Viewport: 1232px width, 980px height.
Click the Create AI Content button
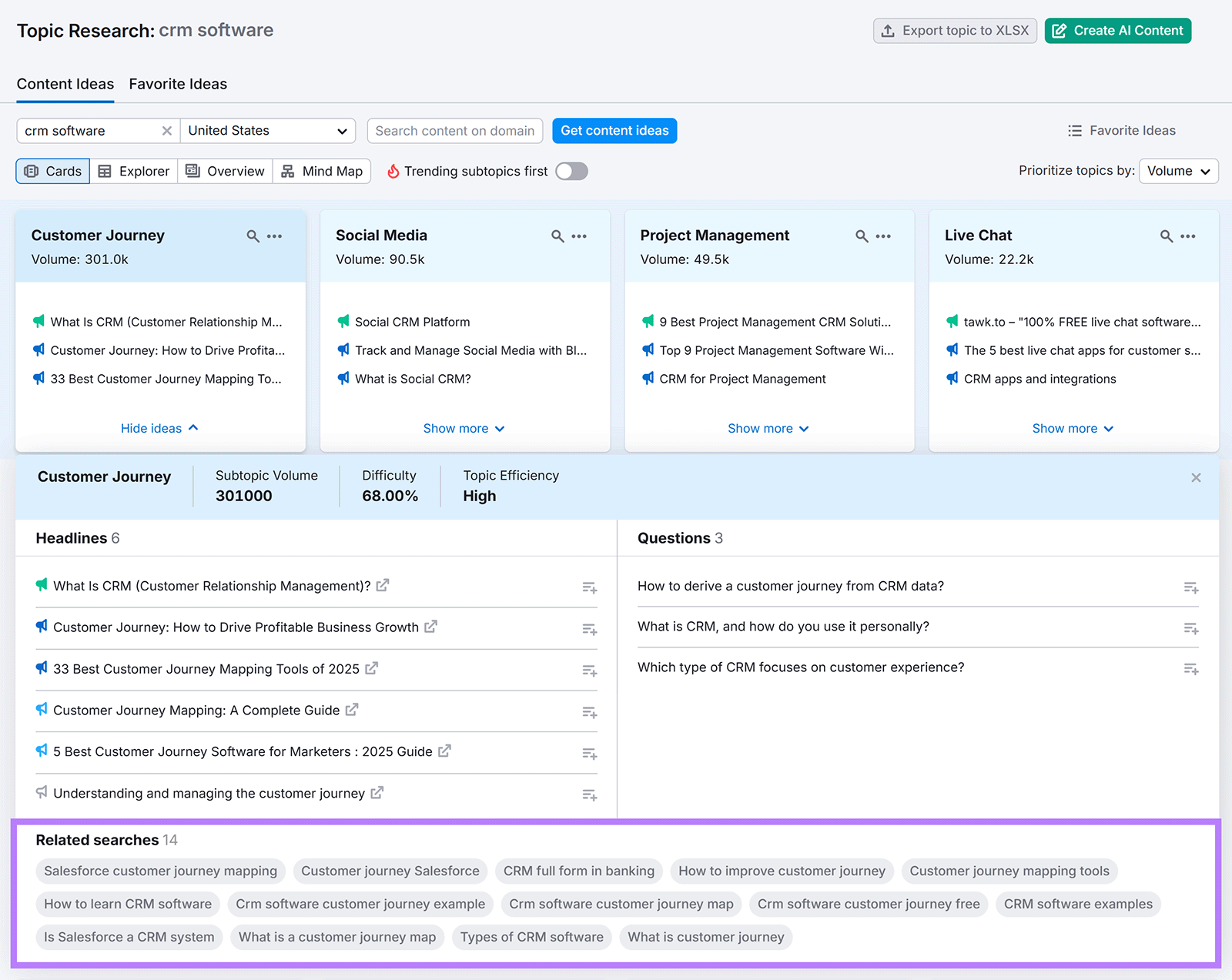coord(1117,30)
